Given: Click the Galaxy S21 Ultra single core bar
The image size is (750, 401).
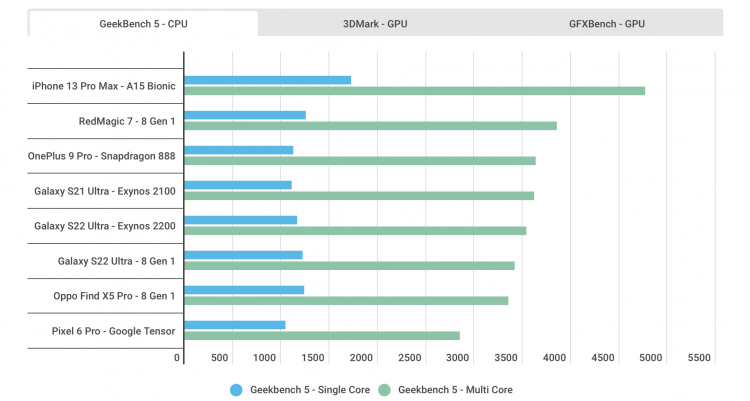Looking at the screenshot, I should 238,185.
